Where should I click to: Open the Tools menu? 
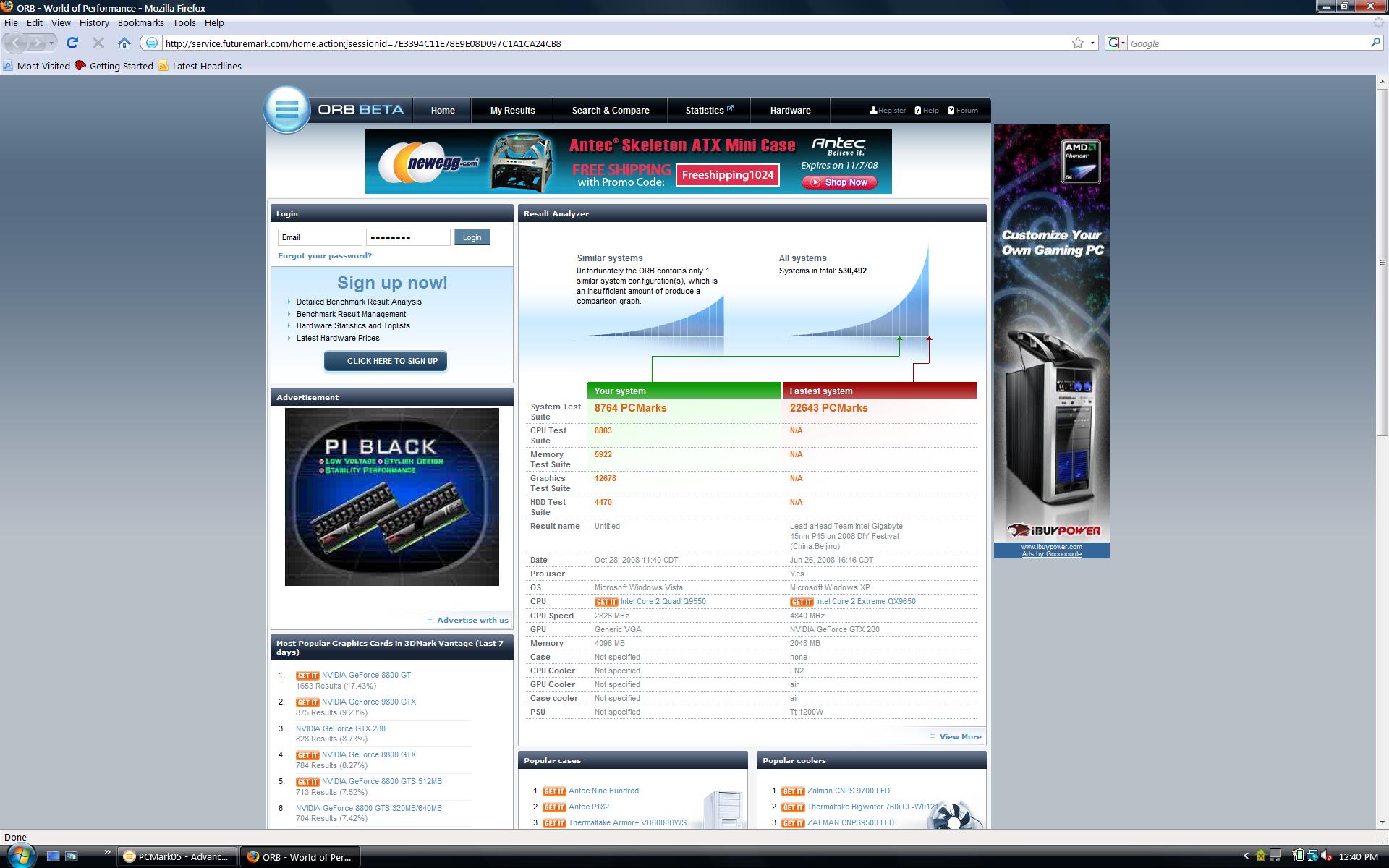click(x=184, y=22)
